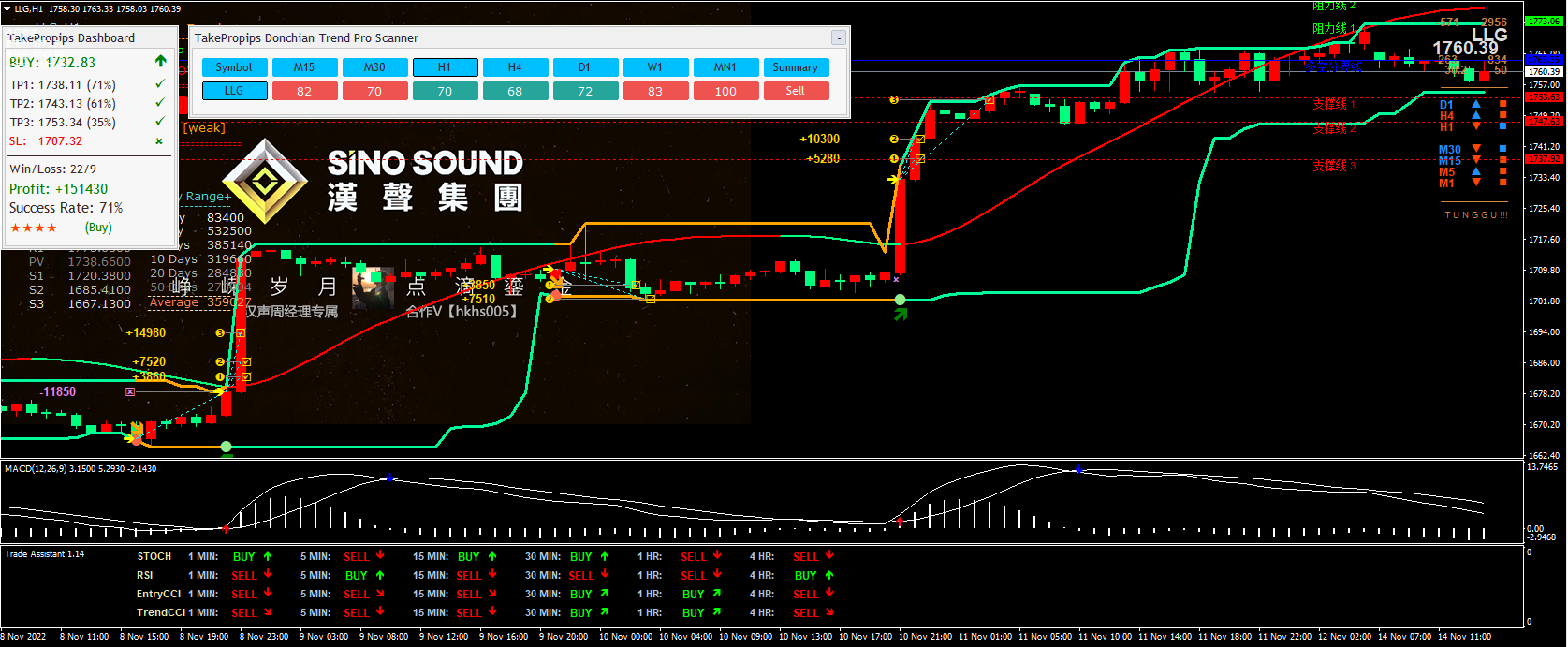Click the M15 score cell showing 82
This screenshot has height=647, width=1568.
tap(304, 91)
